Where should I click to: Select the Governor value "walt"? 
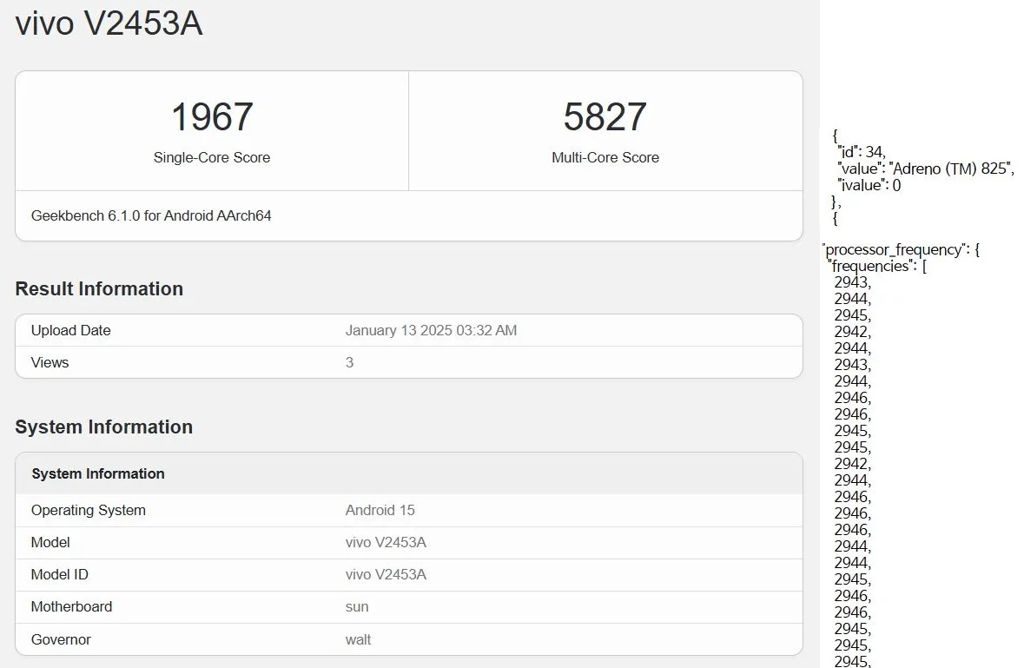(358, 640)
